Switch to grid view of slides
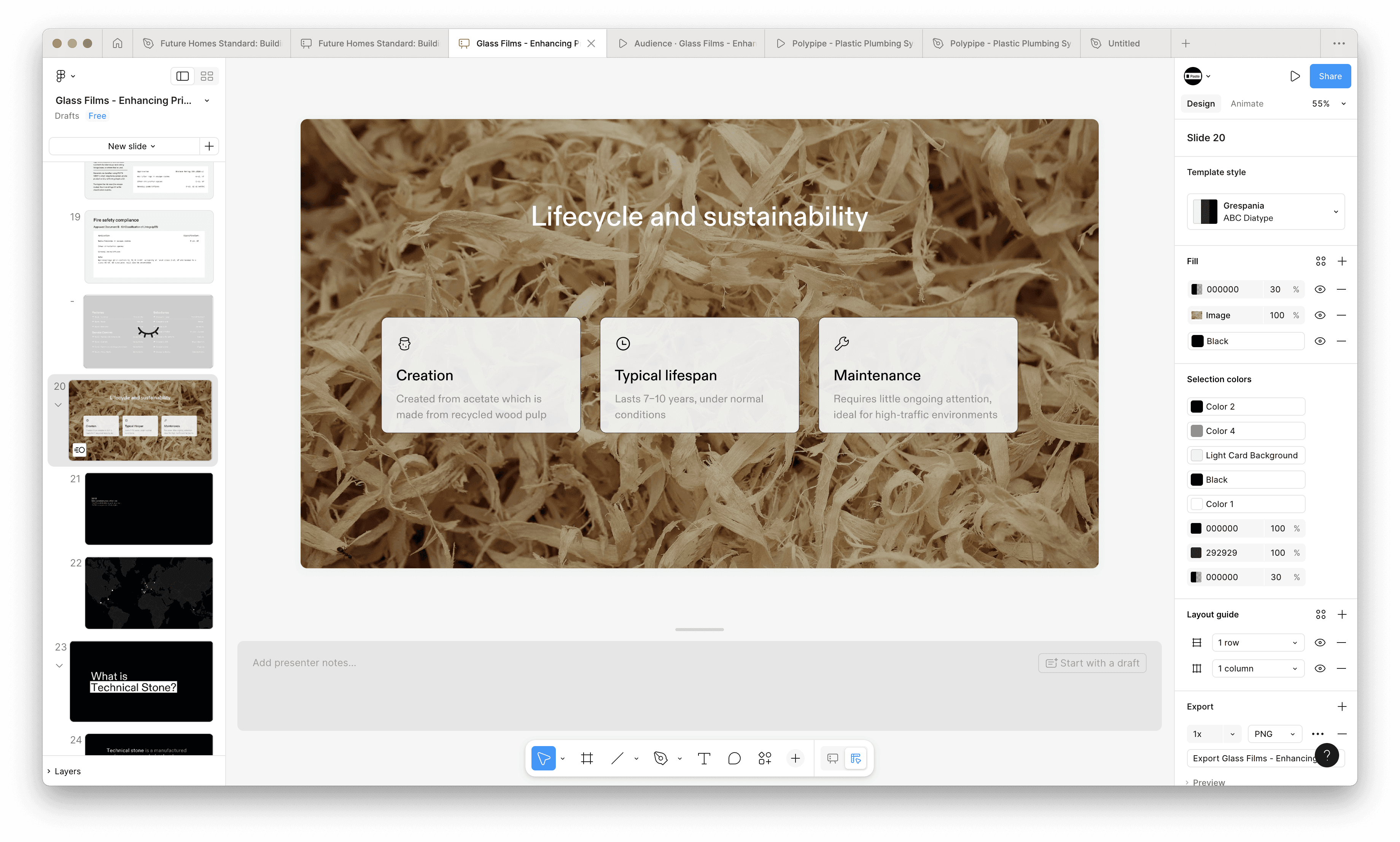Image resolution: width=1400 pixels, height=842 pixels. (x=207, y=76)
